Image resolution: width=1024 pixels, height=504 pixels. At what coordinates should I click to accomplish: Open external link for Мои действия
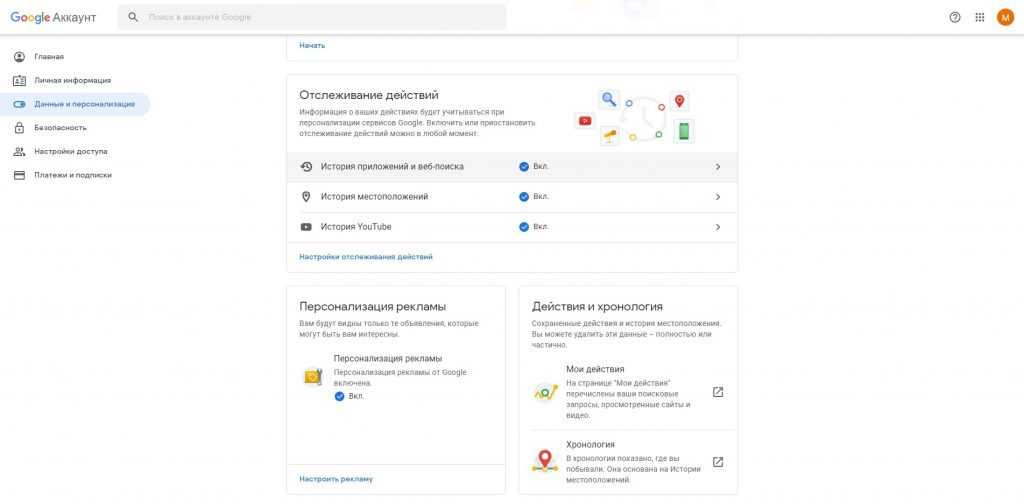(x=717, y=392)
